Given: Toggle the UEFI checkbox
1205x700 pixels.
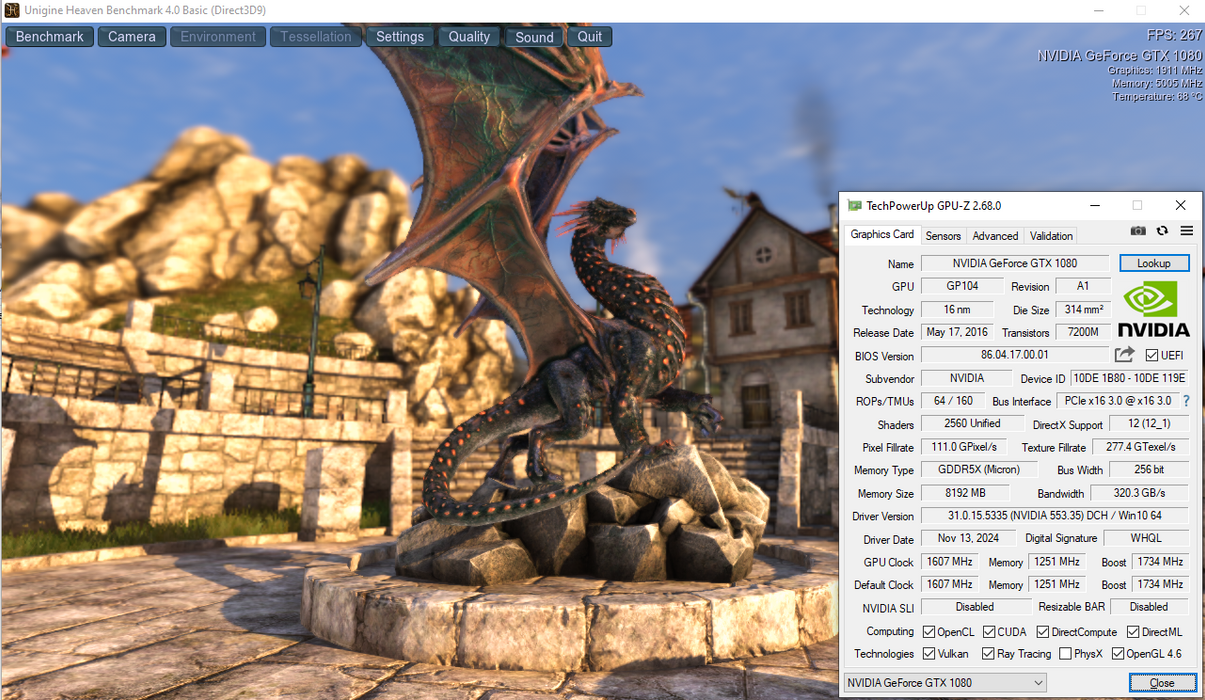Looking at the screenshot, I should (x=1152, y=355).
